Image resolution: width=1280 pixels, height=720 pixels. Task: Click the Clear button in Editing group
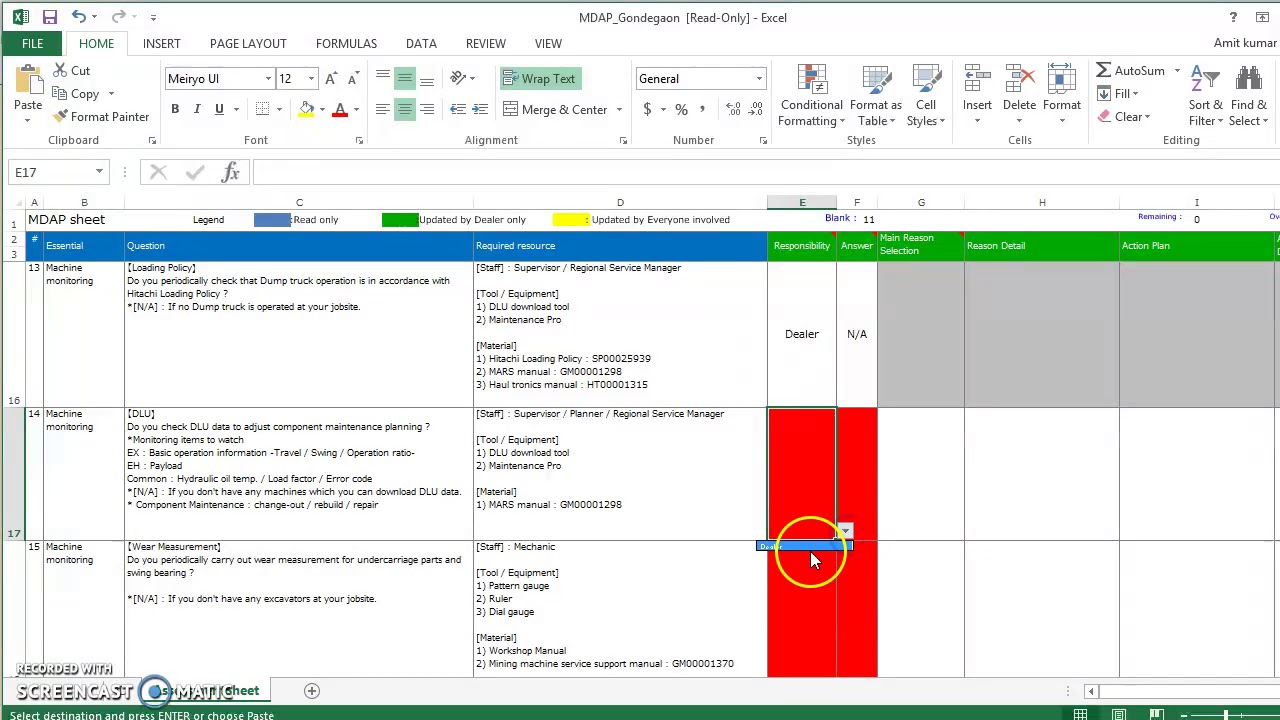1124,117
